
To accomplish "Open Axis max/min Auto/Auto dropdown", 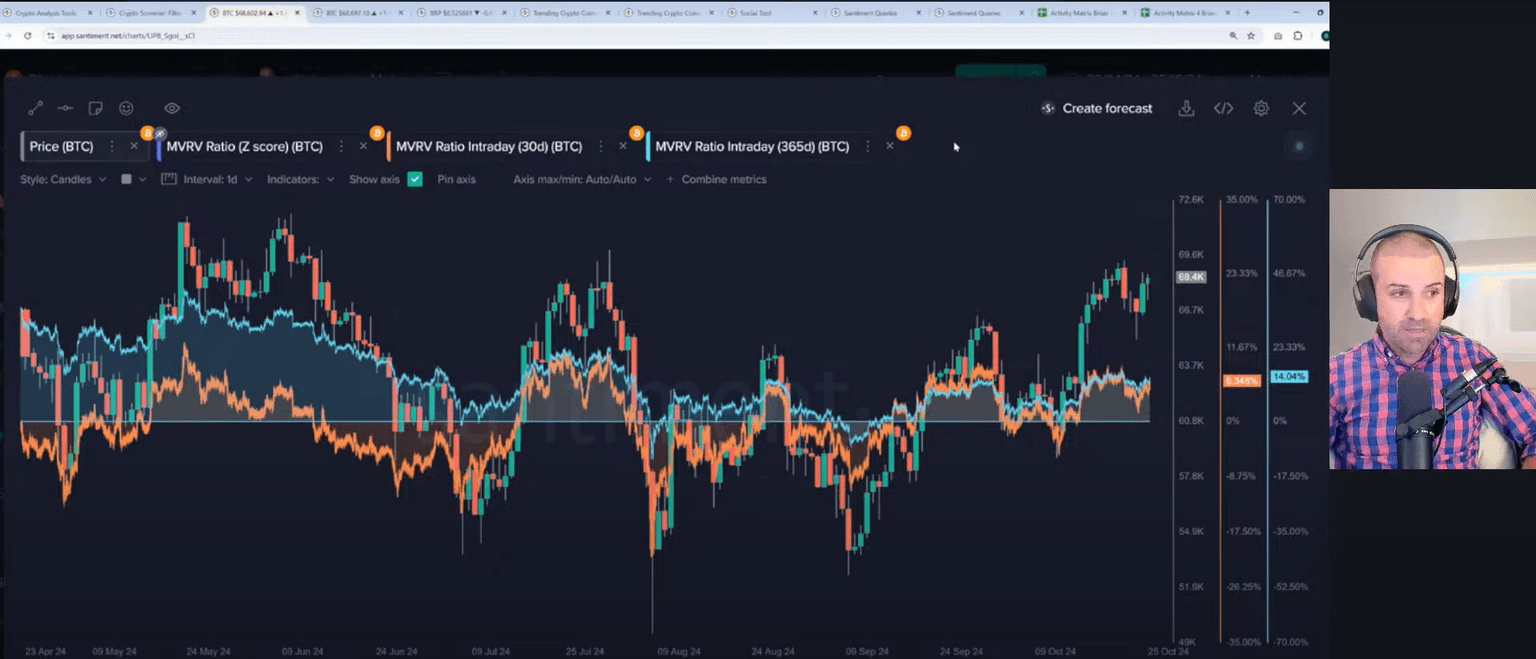I will pyautogui.click(x=582, y=180).
